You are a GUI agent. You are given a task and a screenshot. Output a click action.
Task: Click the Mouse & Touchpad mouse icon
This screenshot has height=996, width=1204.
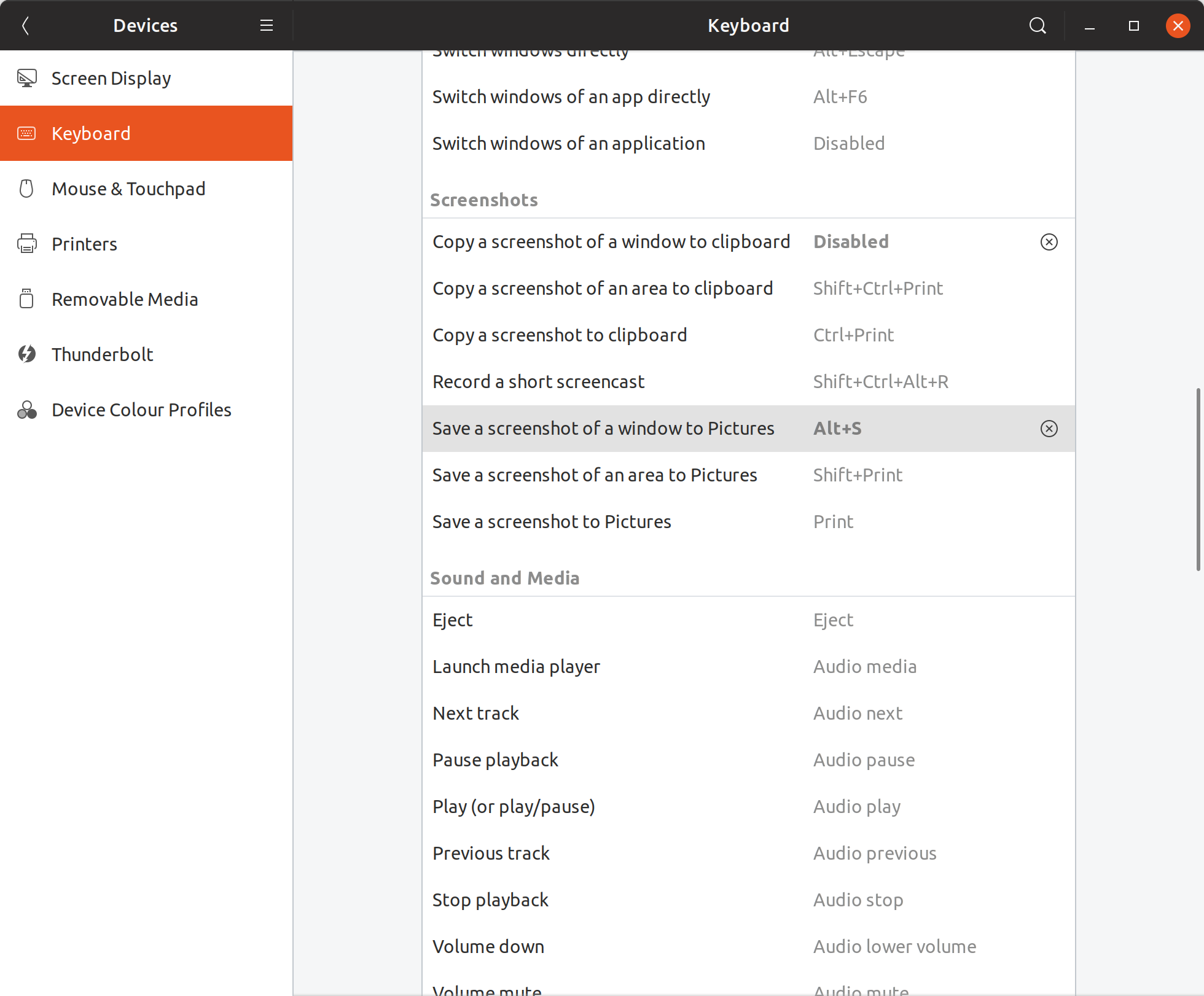(27, 189)
